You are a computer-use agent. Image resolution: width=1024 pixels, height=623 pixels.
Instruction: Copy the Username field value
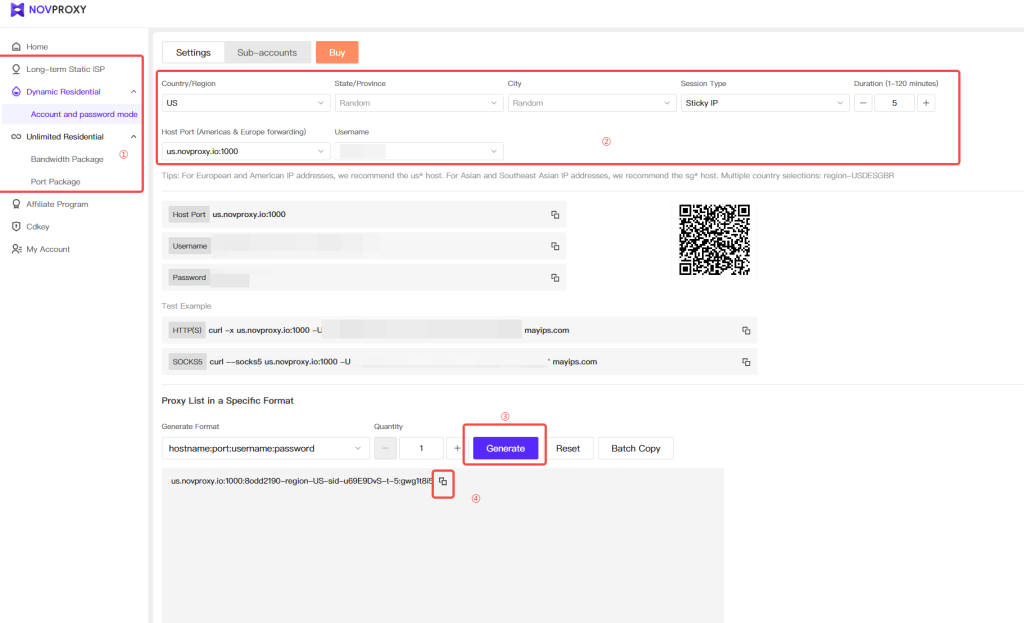(x=554, y=246)
